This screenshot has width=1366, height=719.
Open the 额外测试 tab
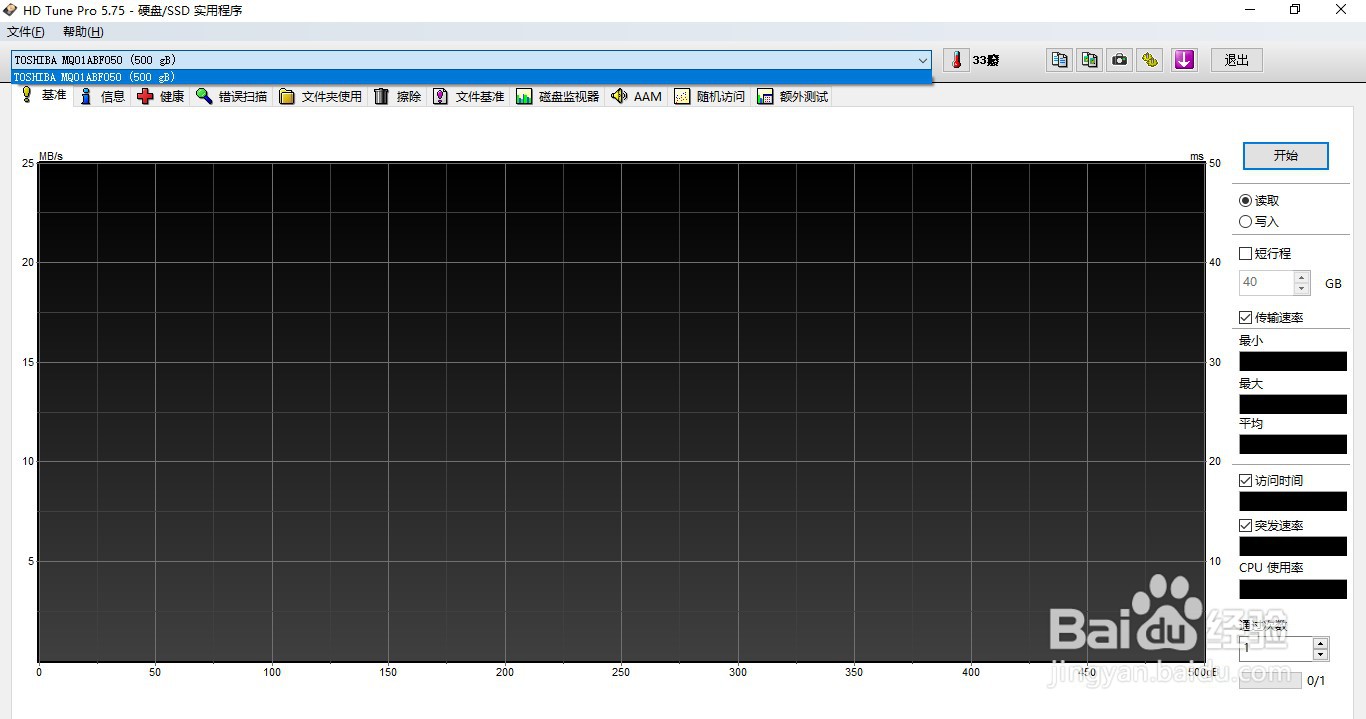click(793, 97)
